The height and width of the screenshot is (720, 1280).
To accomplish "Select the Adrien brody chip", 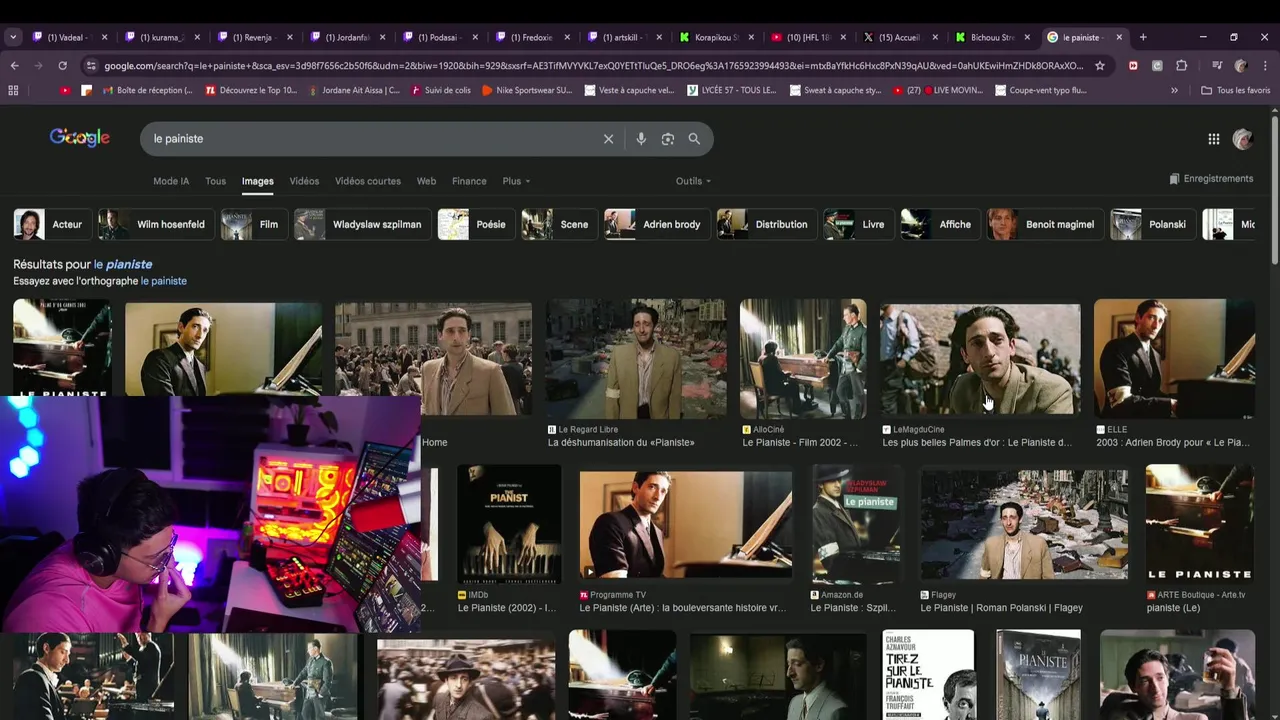I will 657,224.
